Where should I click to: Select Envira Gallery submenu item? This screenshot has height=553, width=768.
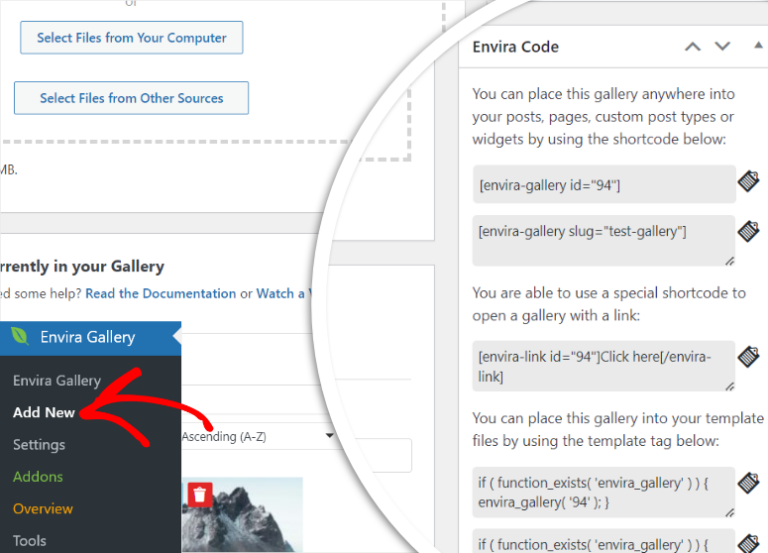pyautogui.click(x=57, y=381)
